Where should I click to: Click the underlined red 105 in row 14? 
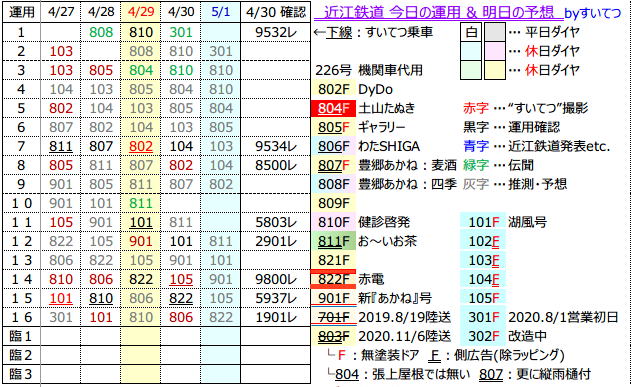(181, 279)
